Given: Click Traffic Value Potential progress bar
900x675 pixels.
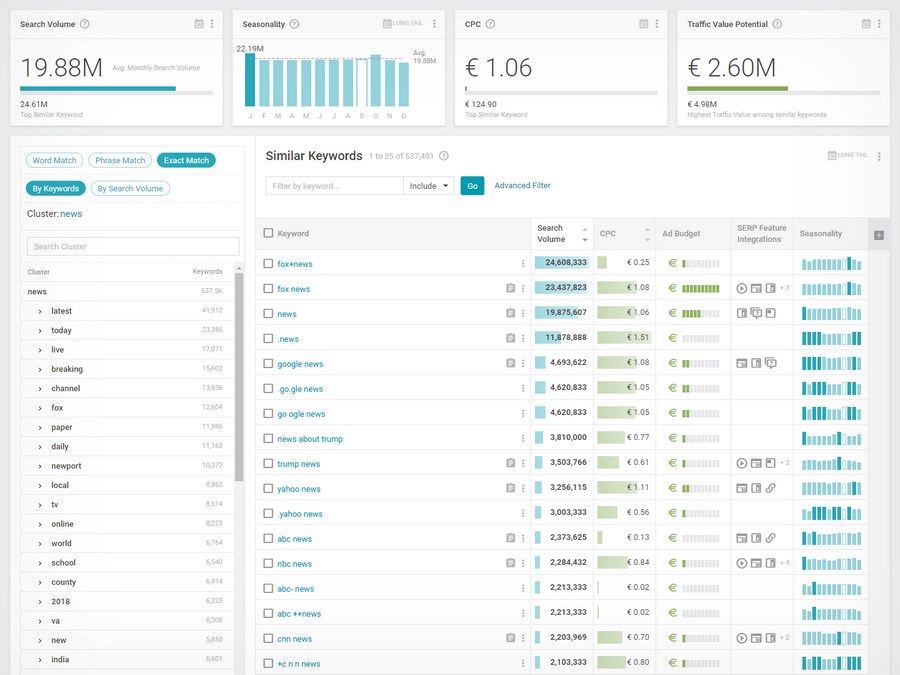Looking at the screenshot, I should click(783, 89).
